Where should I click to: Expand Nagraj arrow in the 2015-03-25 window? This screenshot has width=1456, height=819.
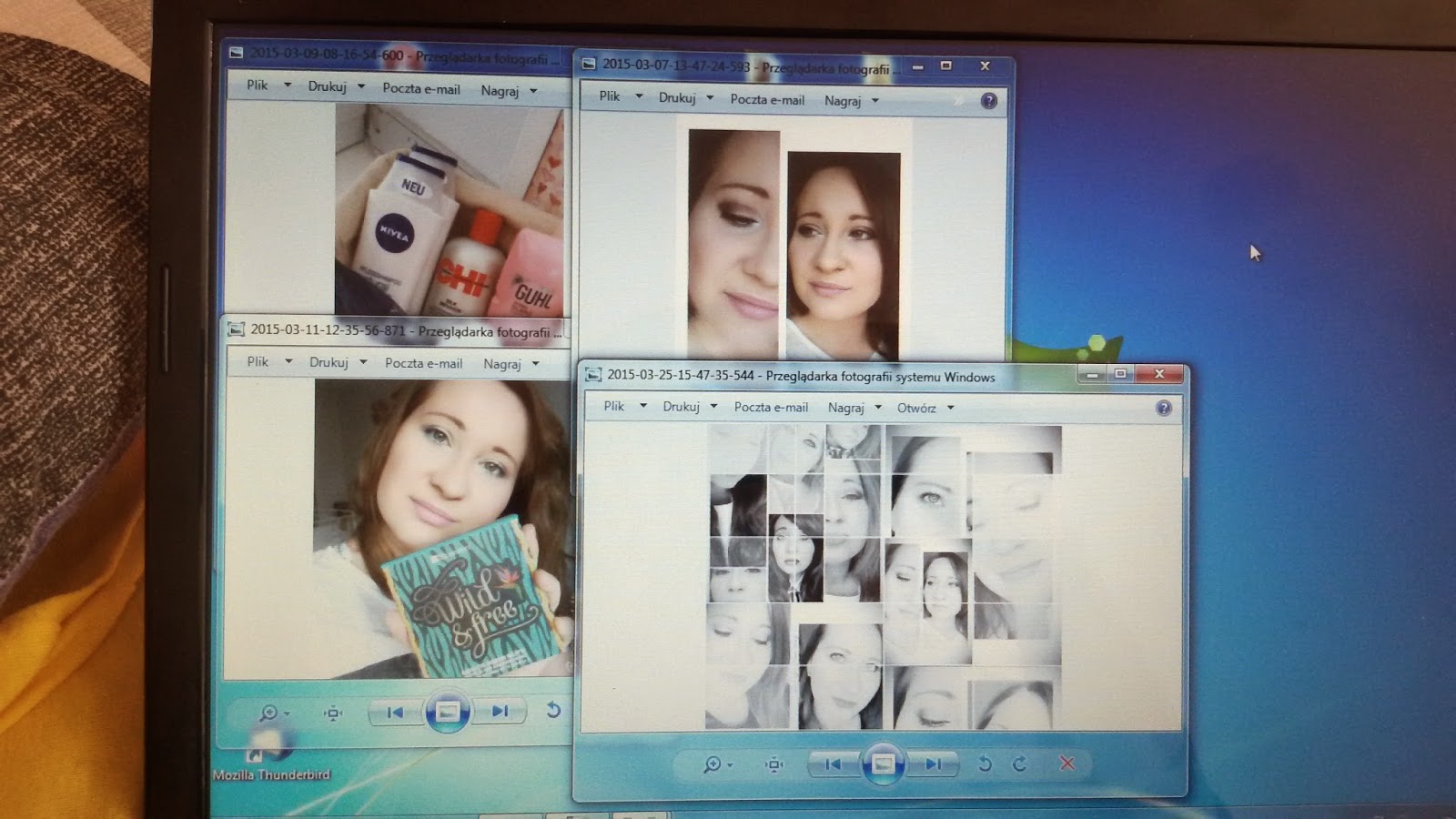(878, 408)
